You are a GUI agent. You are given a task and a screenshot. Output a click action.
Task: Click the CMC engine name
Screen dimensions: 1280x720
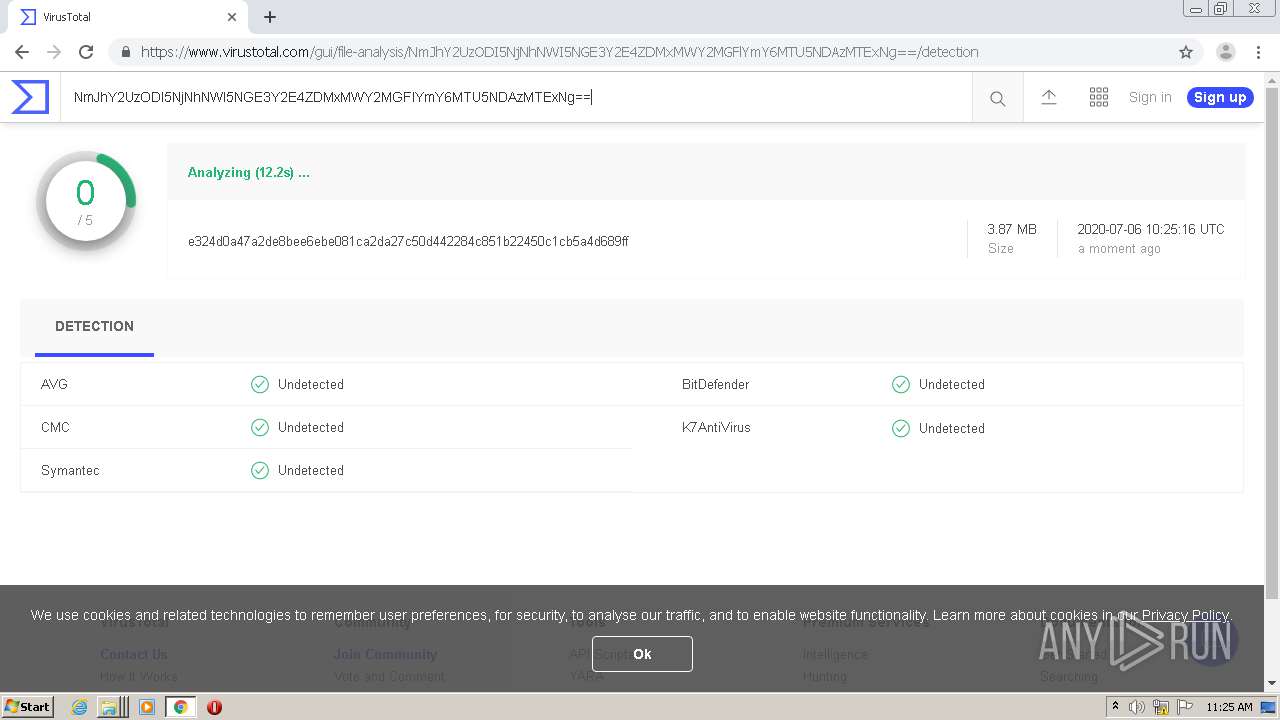coord(55,427)
